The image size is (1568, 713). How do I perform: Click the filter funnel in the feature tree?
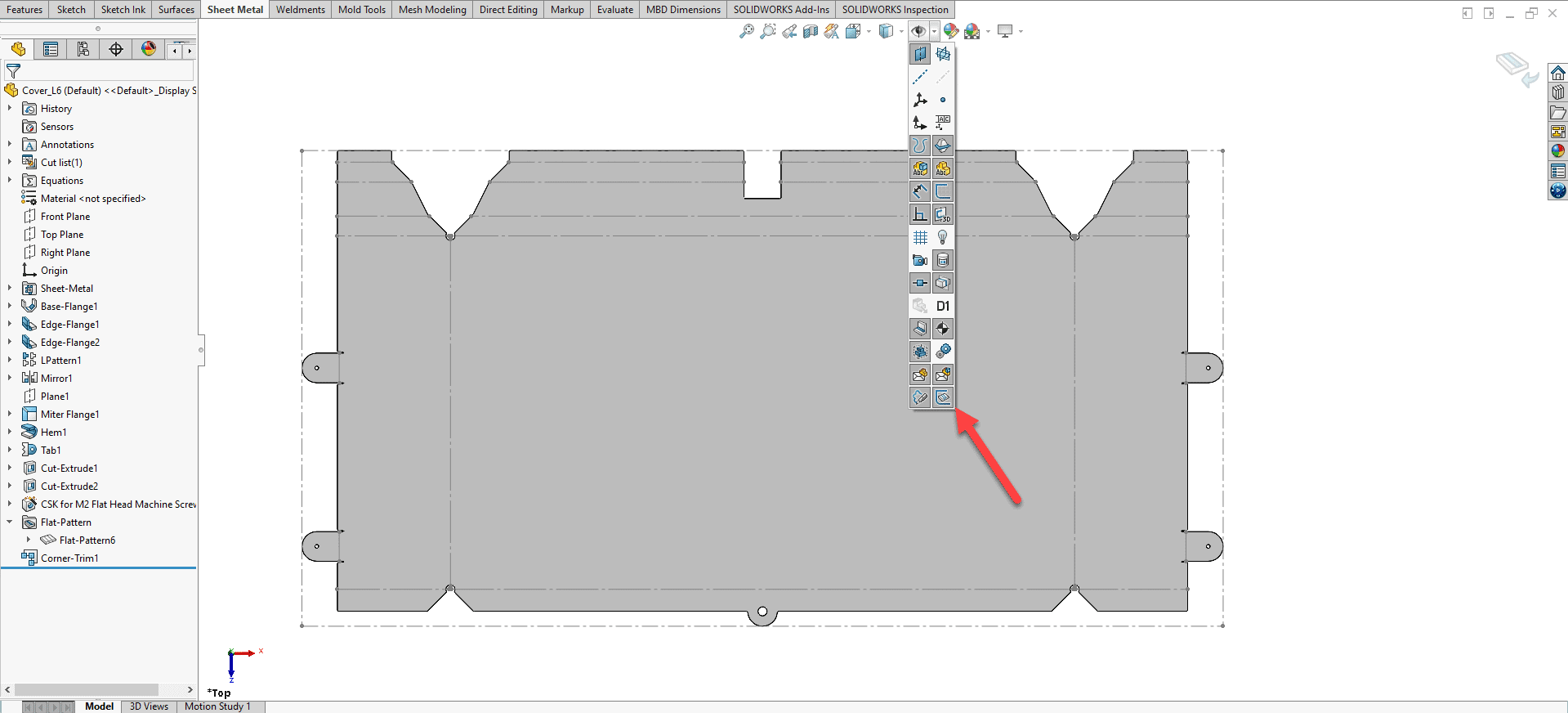[x=13, y=71]
